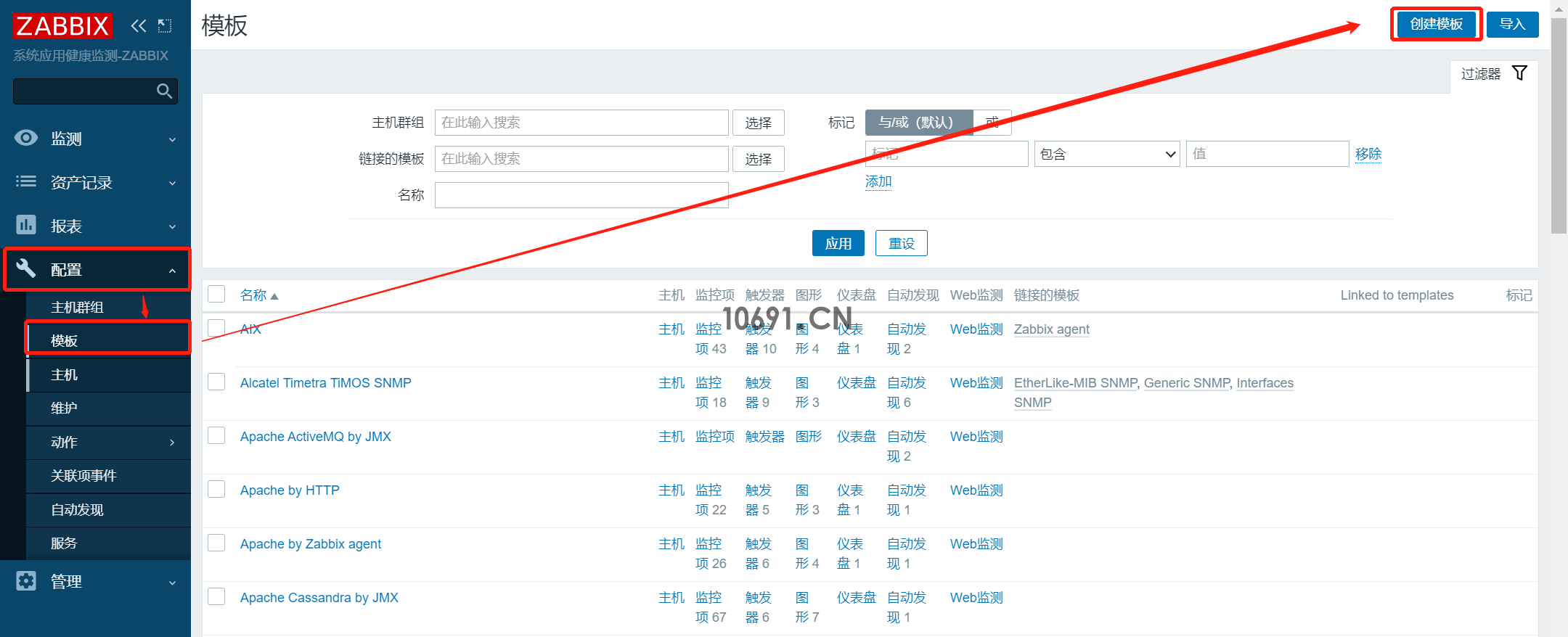The height and width of the screenshot is (637, 1568).
Task: Open 自动发现 2 for Apache ActiveMQ
Action: (907, 446)
